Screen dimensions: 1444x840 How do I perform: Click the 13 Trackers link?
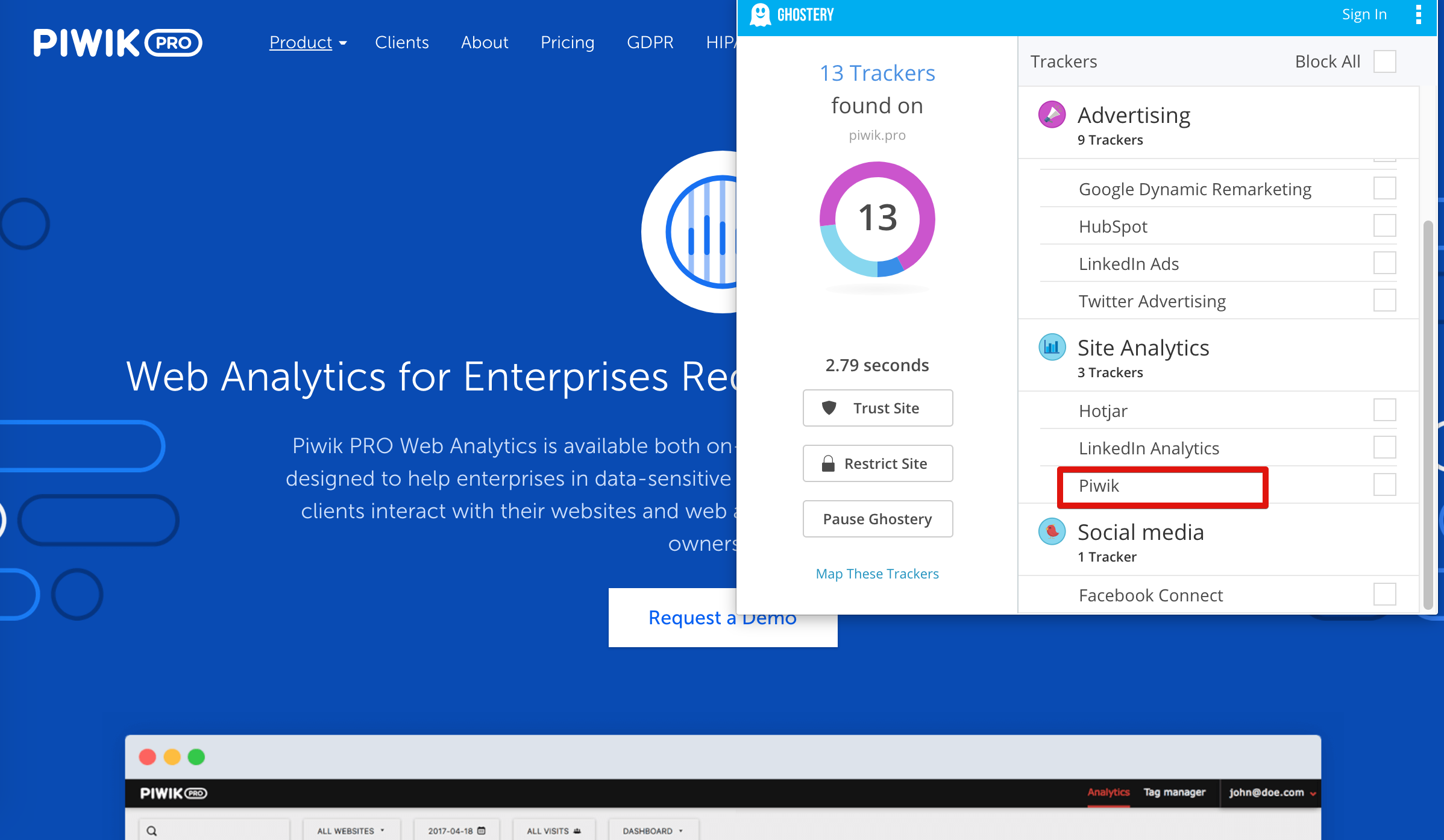click(x=877, y=73)
